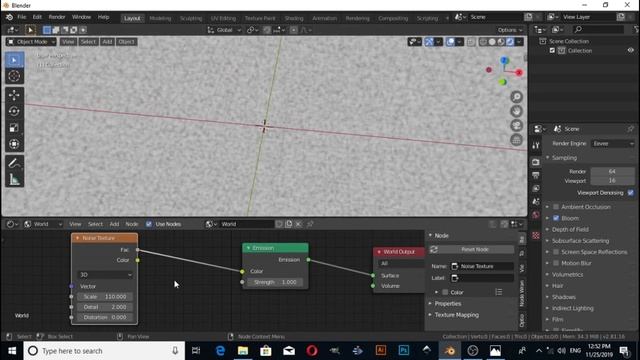640x360 pixels.
Task: Disable the Viewport Denoising checkbox
Action: (x=631, y=193)
